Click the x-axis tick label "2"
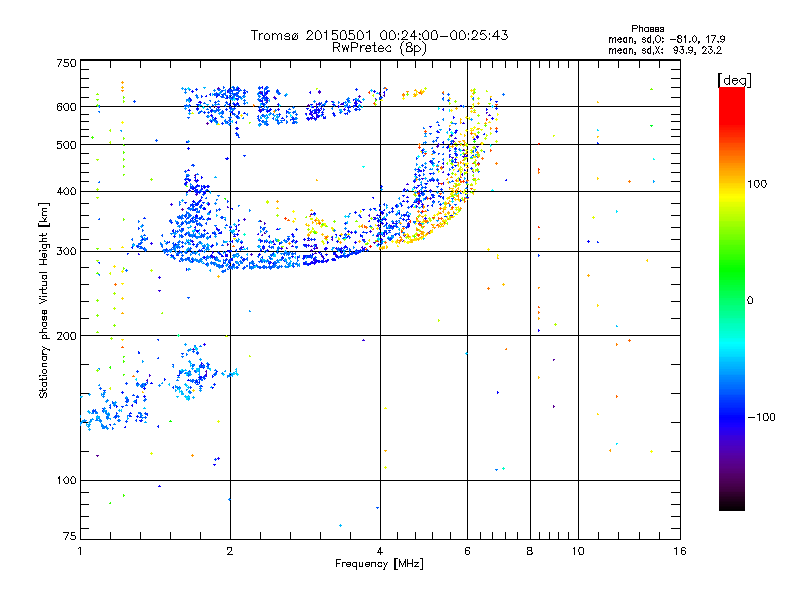The width and height of the screenshot is (800, 600). (230, 551)
